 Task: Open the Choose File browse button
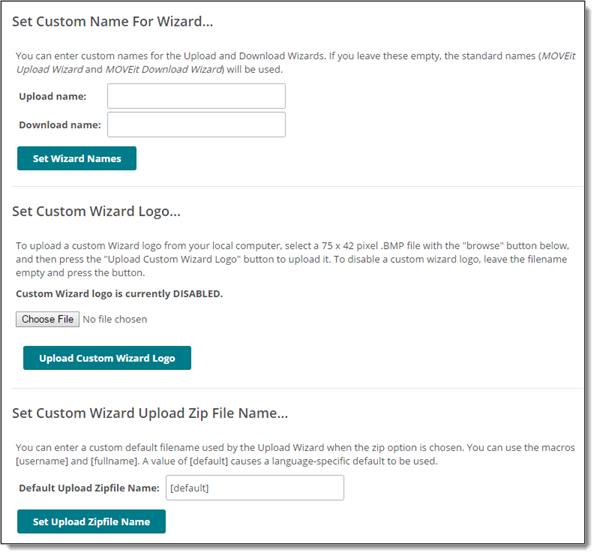tap(48, 319)
